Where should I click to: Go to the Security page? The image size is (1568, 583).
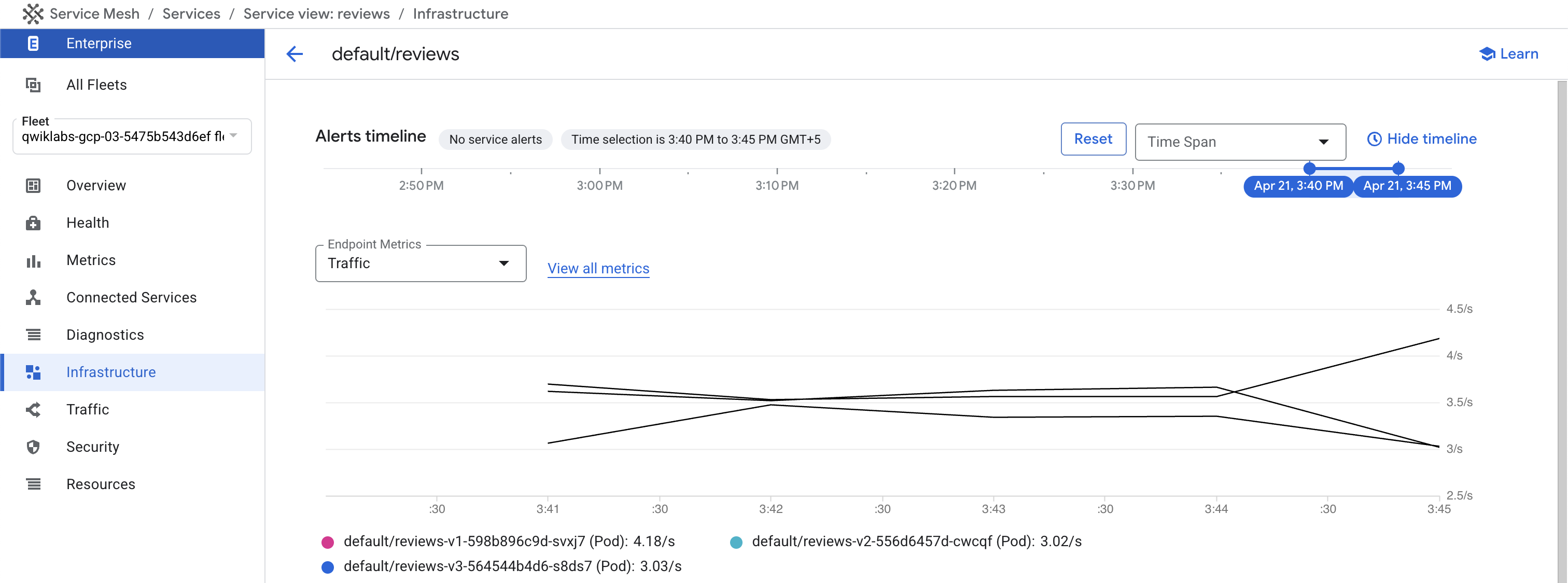pyautogui.click(x=132, y=447)
